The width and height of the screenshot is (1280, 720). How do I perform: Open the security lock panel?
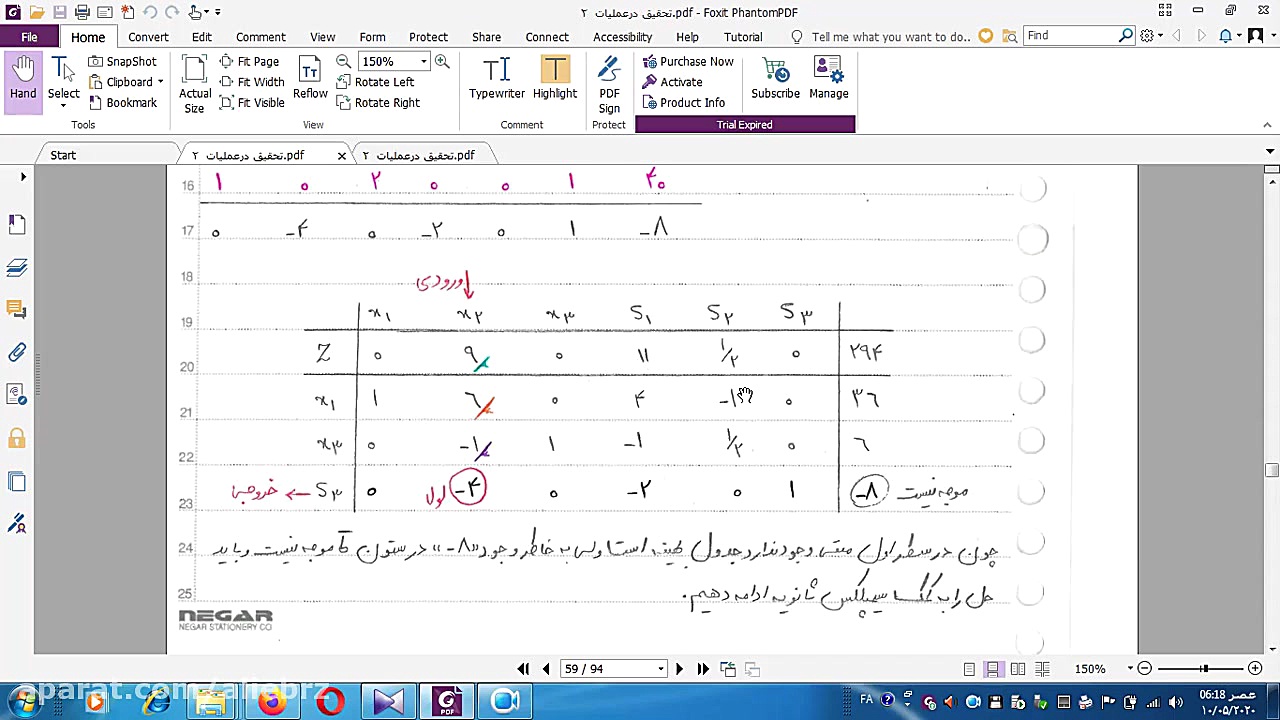17,438
